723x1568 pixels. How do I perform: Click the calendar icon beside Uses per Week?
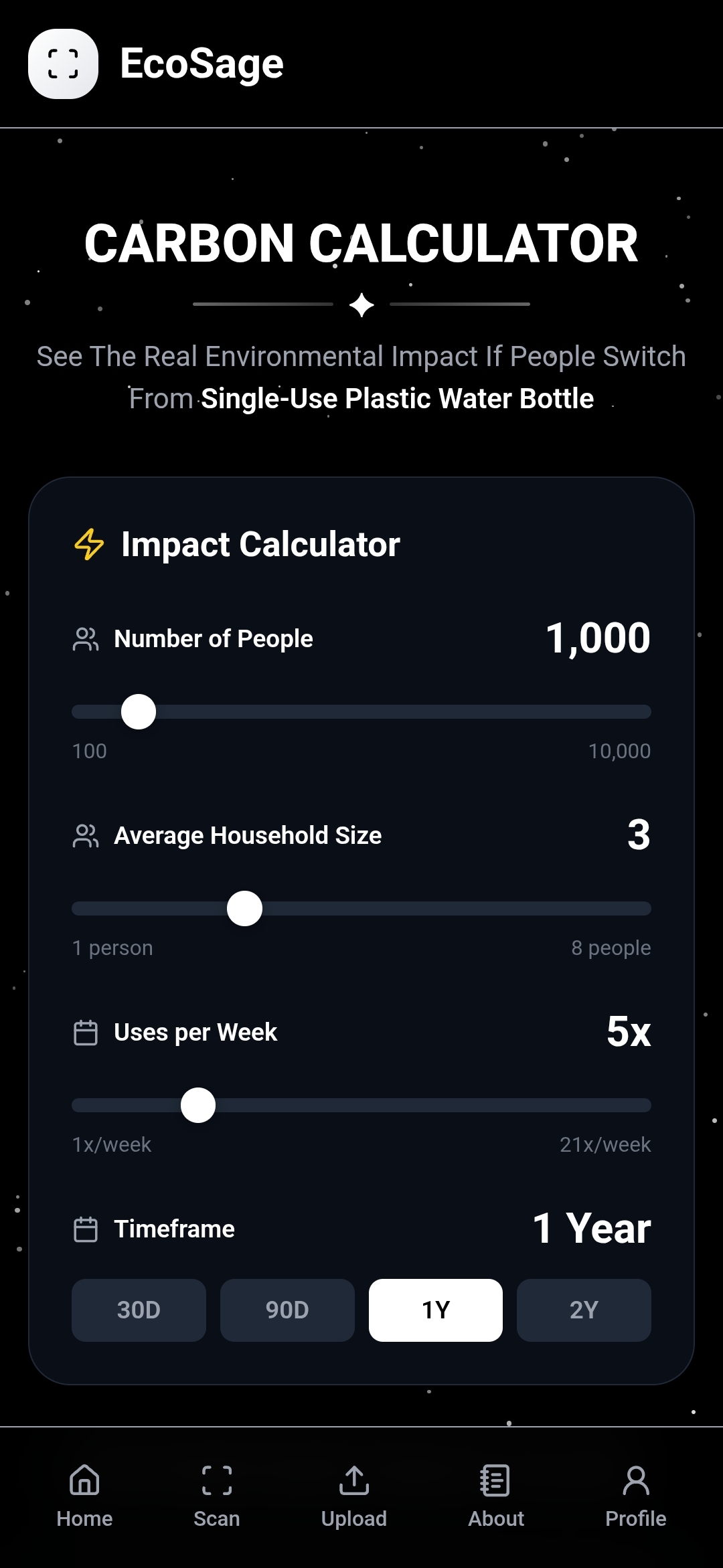click(x=86, y=1033)
